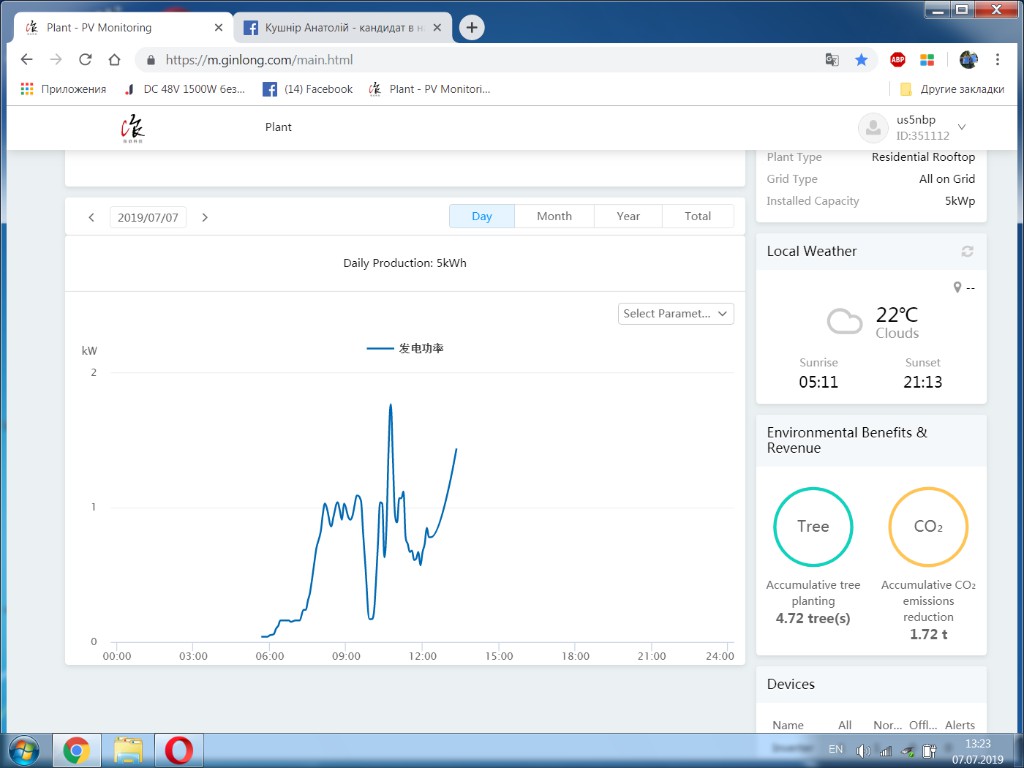Open the translate page icon
The width and height of the screenshot is (1024, 768).
coord(832,59)
